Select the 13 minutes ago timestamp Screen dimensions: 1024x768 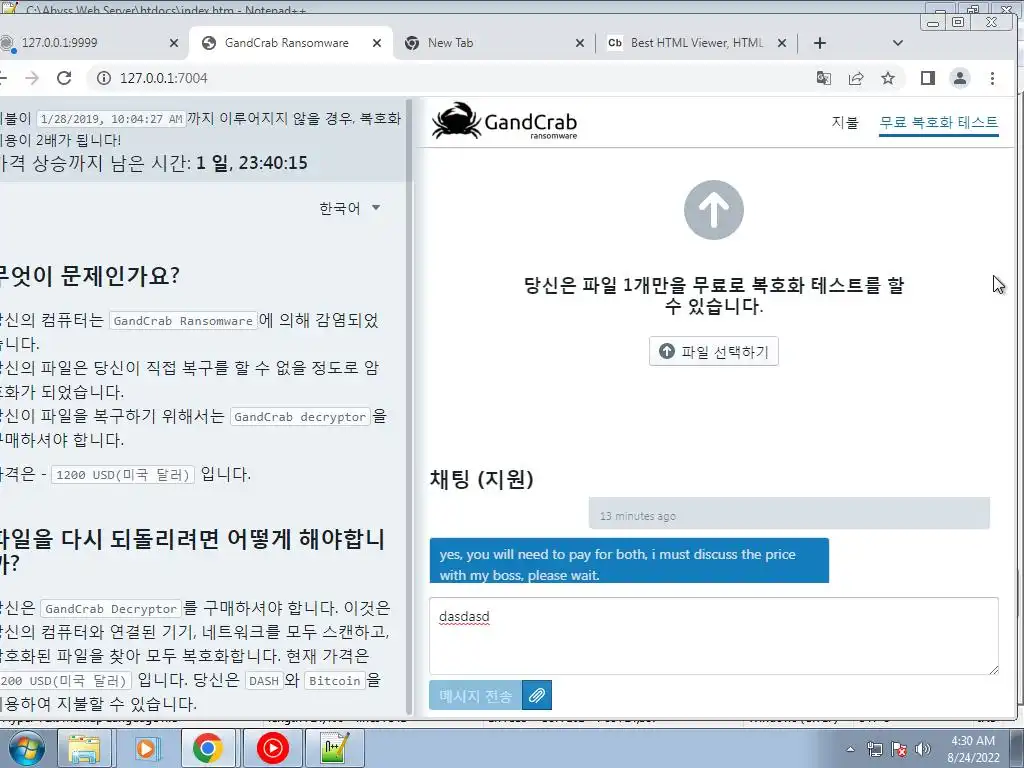pyautogui.click(x=637, y=516)
